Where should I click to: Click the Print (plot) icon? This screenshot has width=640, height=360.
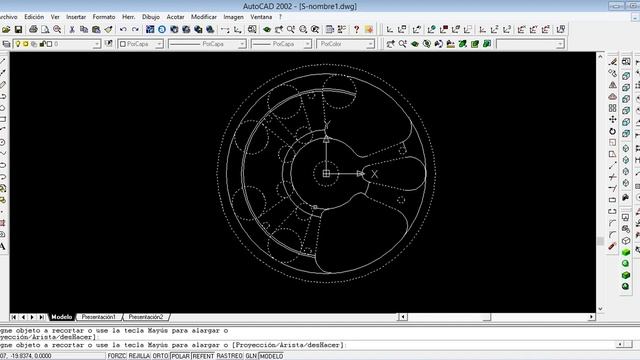(33, 29)
